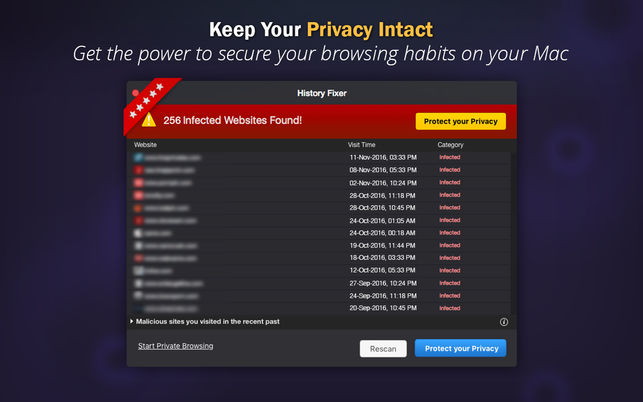
Task: Click the red close window dot
Action: click(x=136, y=93)
